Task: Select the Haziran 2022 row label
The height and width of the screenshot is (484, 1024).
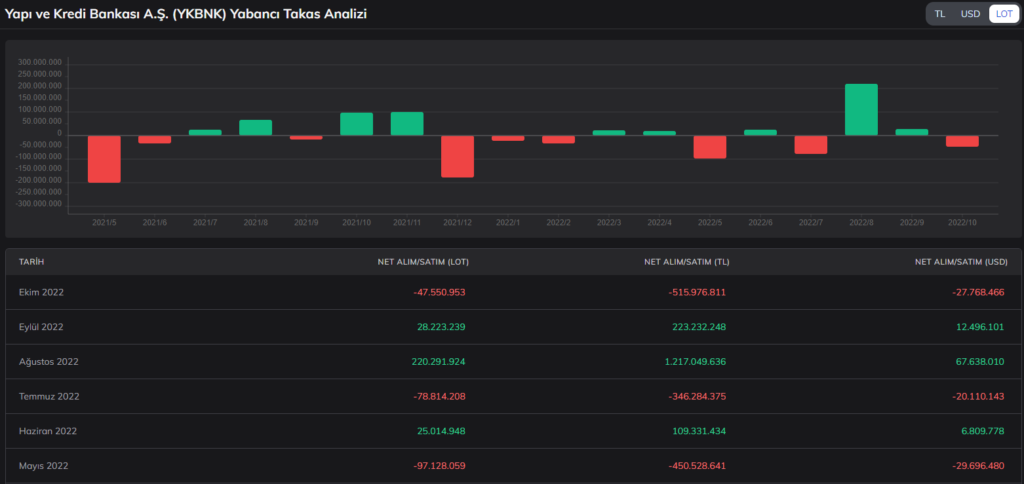Action: [48, 431]
